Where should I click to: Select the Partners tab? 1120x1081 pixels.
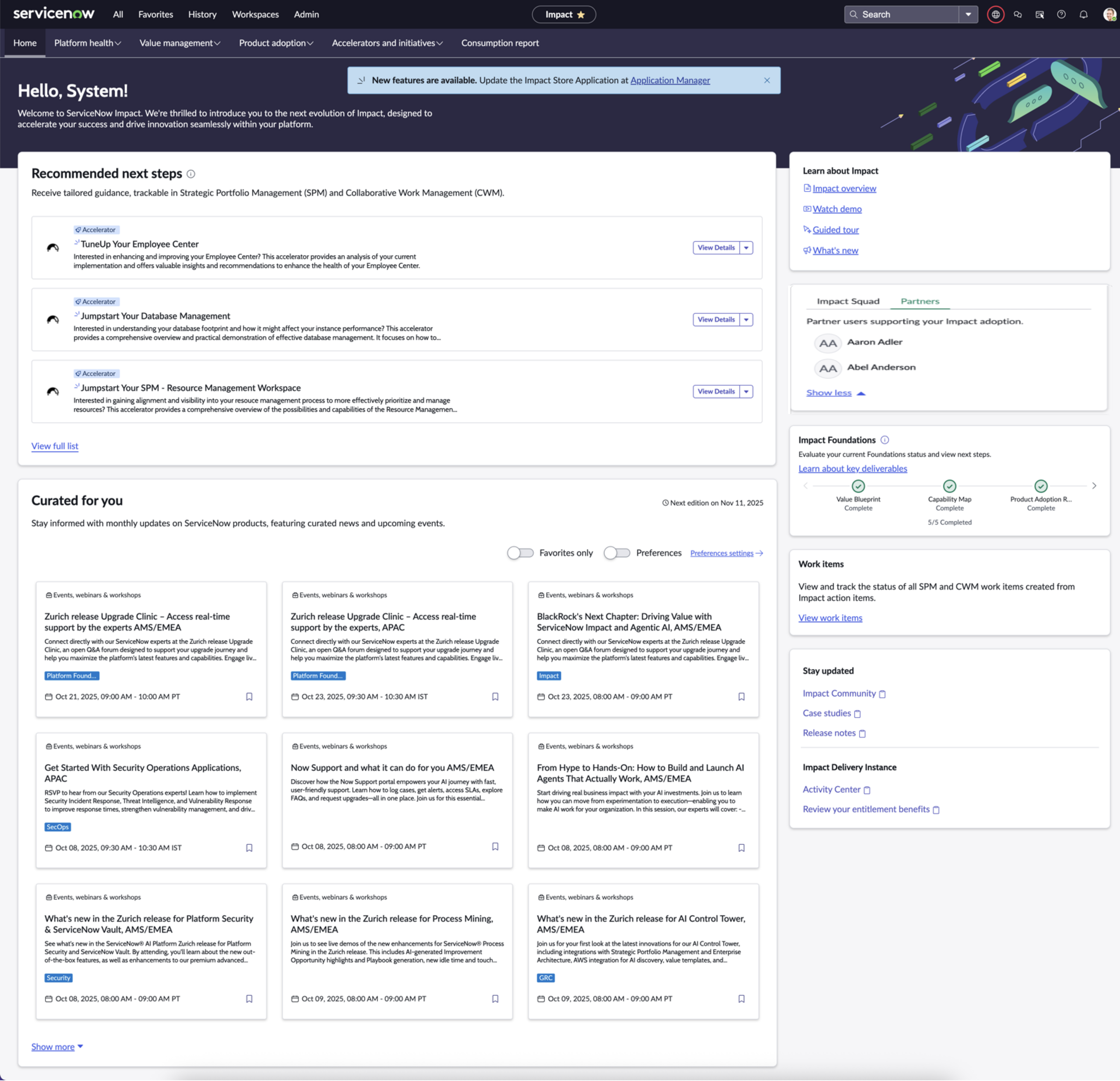click(x=920, y=301)
